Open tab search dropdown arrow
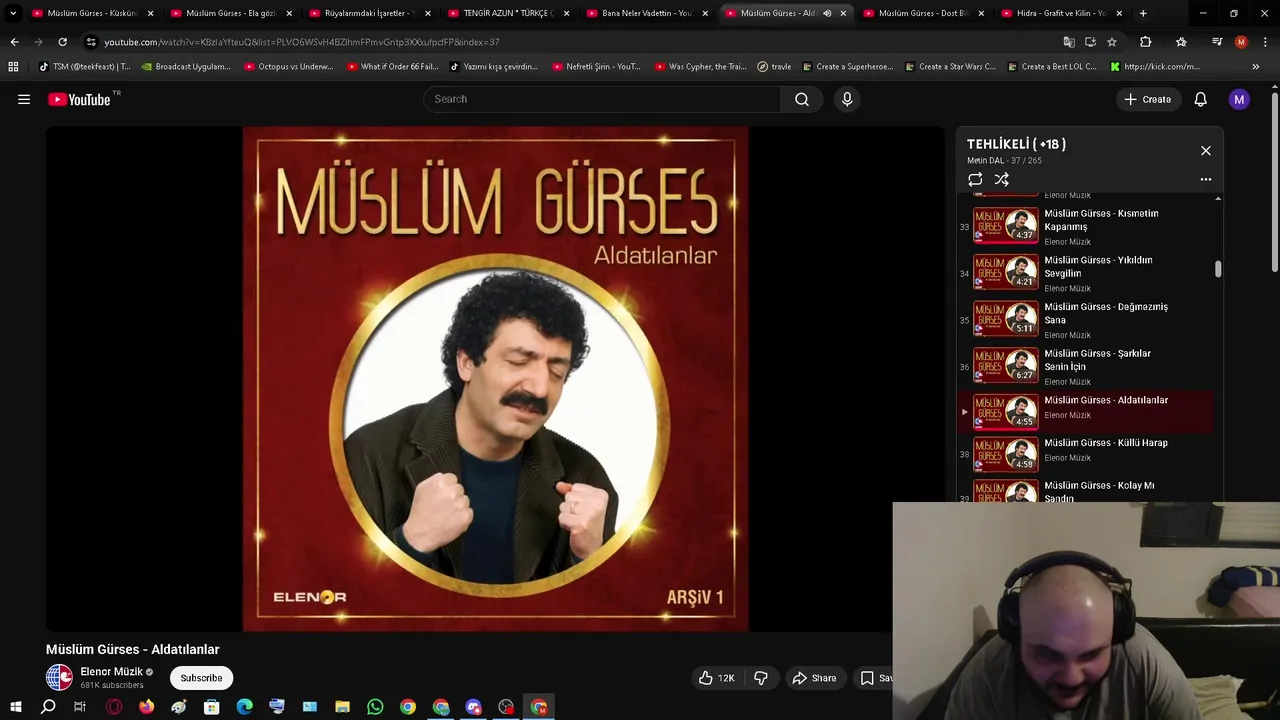Viewport: 1280px width, 720px height. pyautogui.click(x=13, y=13)
